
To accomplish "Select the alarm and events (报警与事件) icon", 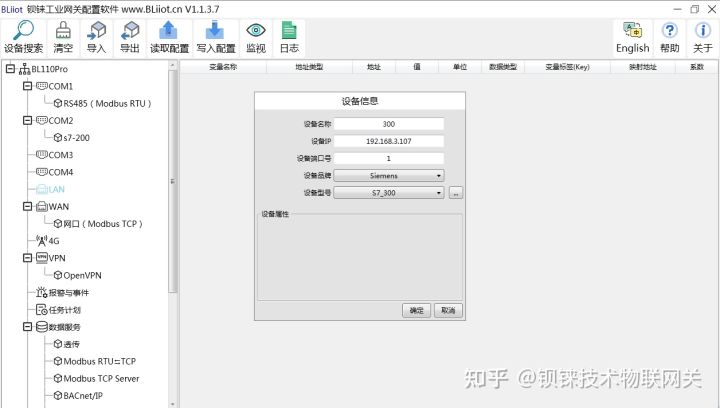I will coord(42,292).
